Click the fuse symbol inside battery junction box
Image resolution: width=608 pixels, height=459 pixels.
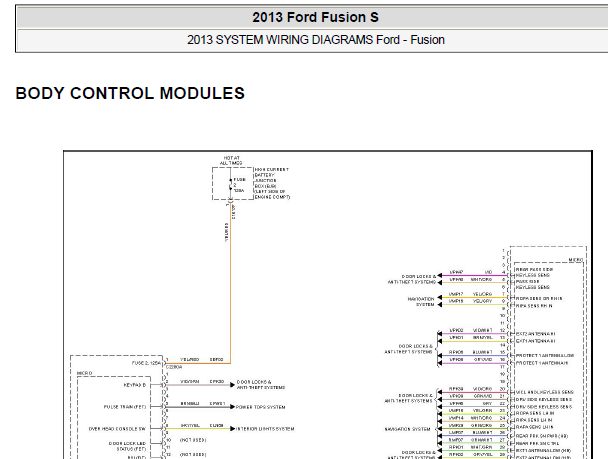point(231,185)
